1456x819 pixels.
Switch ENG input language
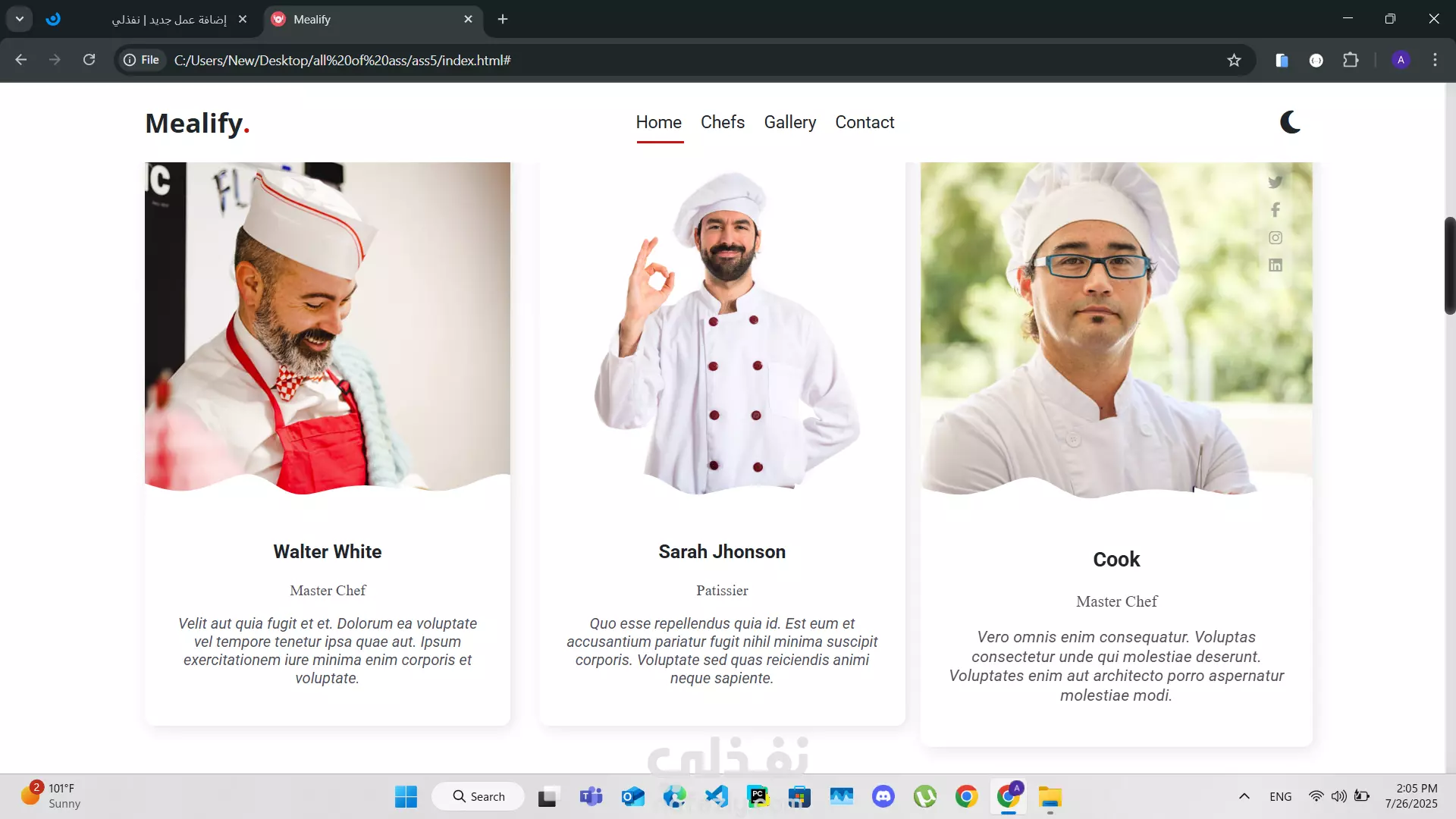tap(1281, 797)
